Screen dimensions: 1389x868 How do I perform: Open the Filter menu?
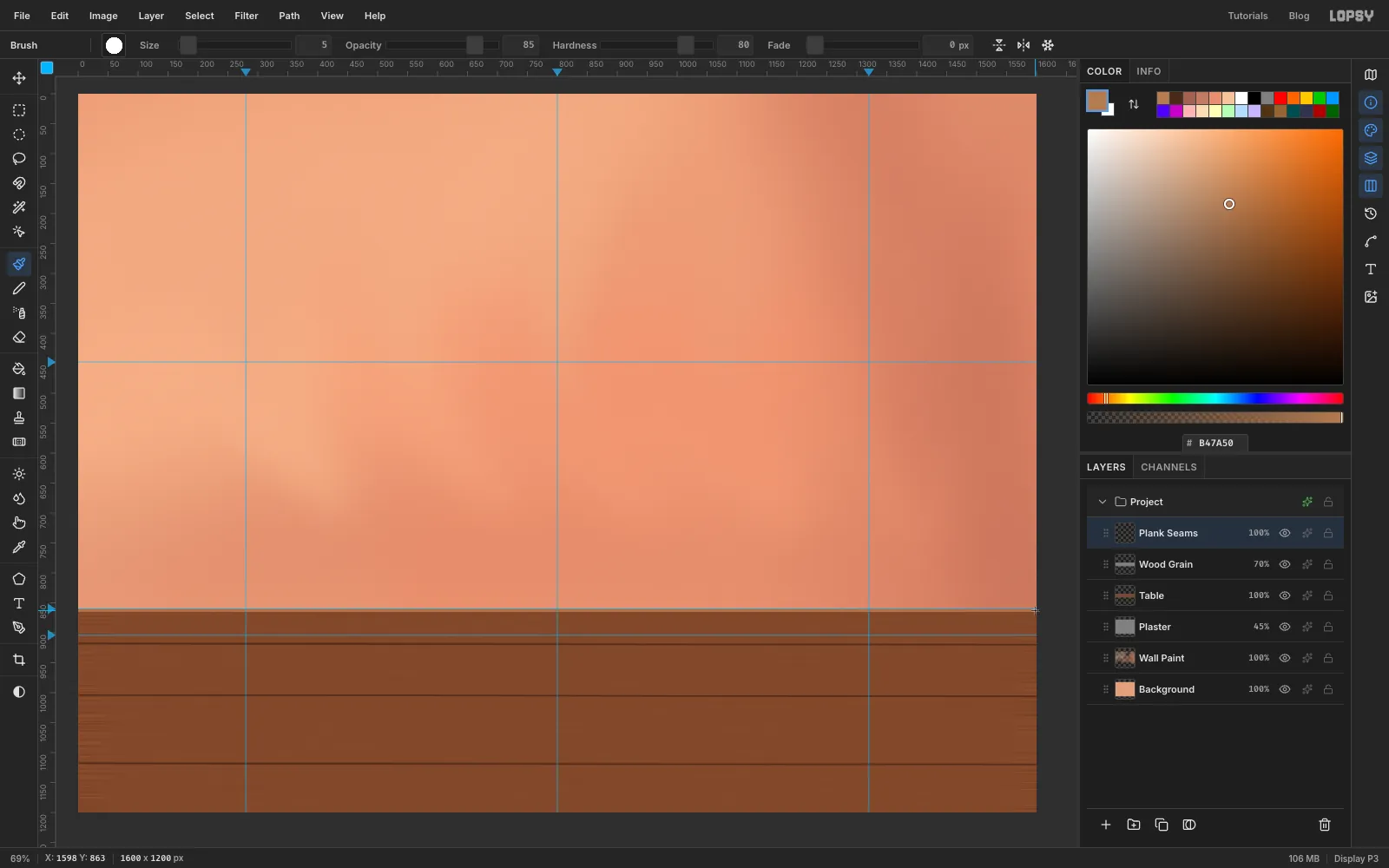(x=247, y=16)
